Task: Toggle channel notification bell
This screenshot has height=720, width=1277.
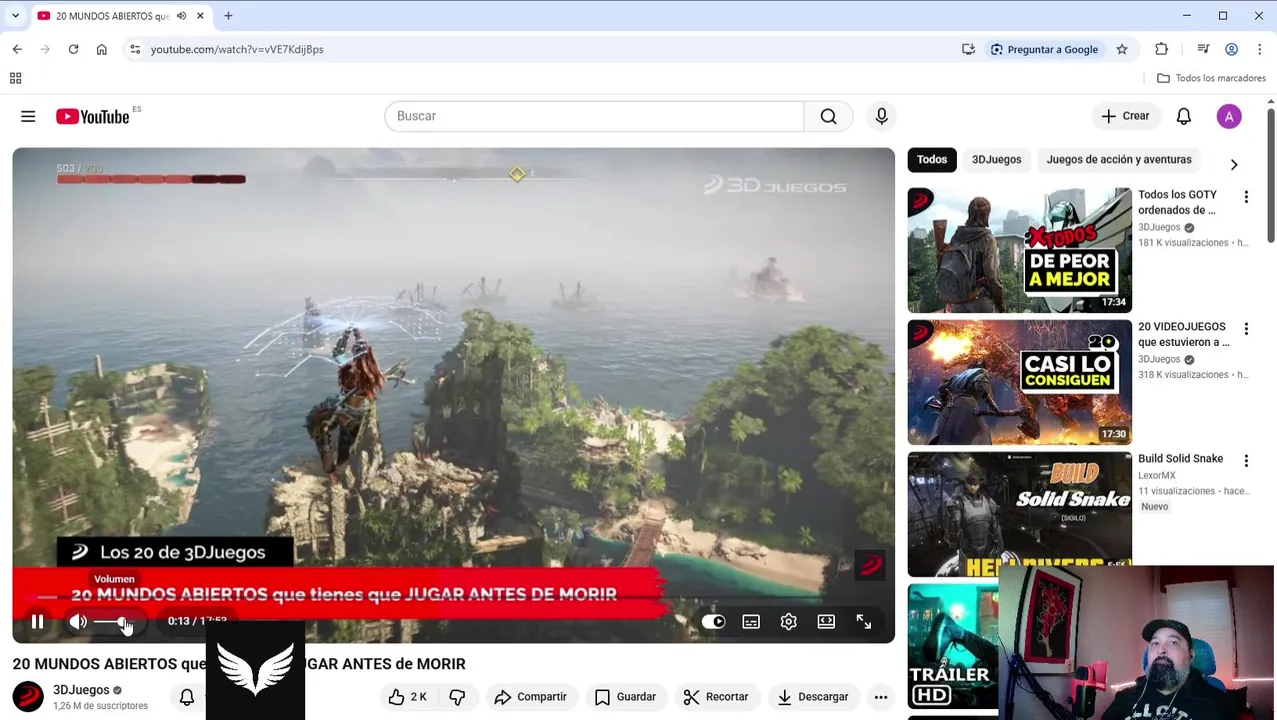Action: tap(187, 697)
